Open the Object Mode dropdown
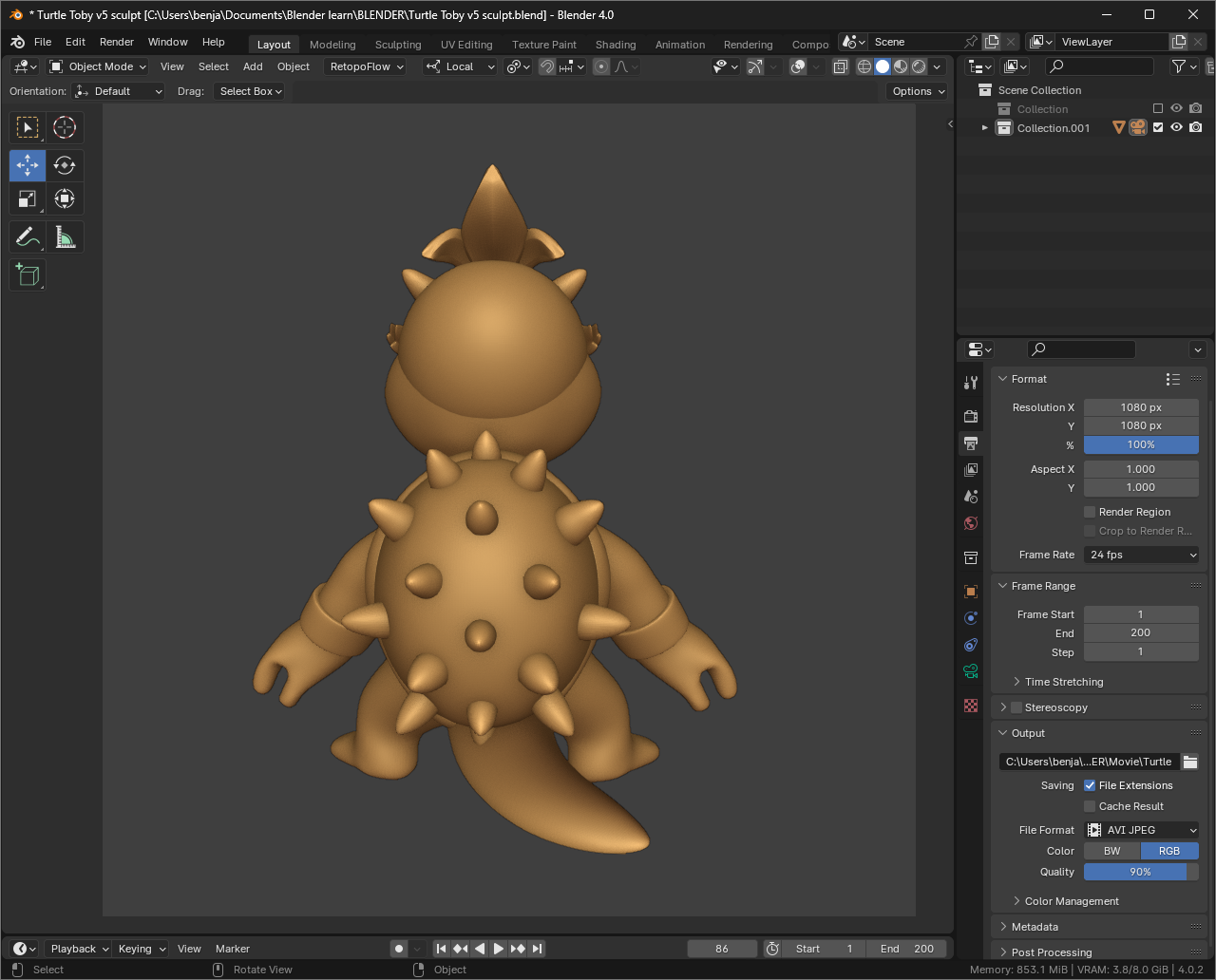This screenshot has height=980, width=1216. pos(98,66)
